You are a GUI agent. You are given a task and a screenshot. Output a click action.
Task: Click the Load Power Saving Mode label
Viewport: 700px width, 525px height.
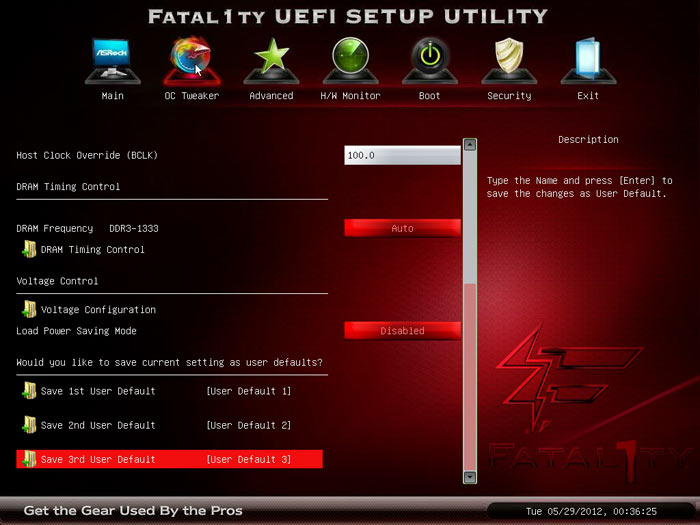coord(76,331)
